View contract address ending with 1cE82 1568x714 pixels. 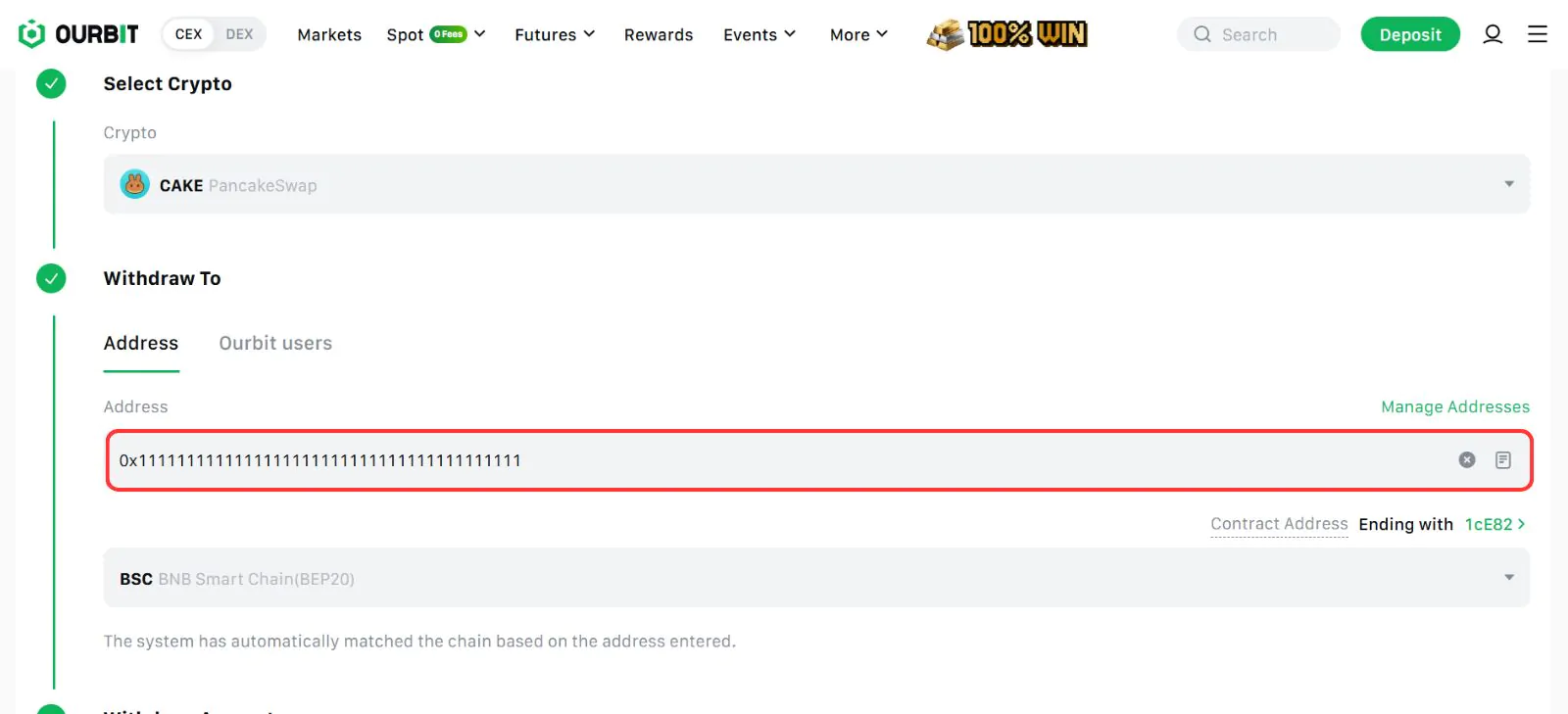click(1494, 524)
